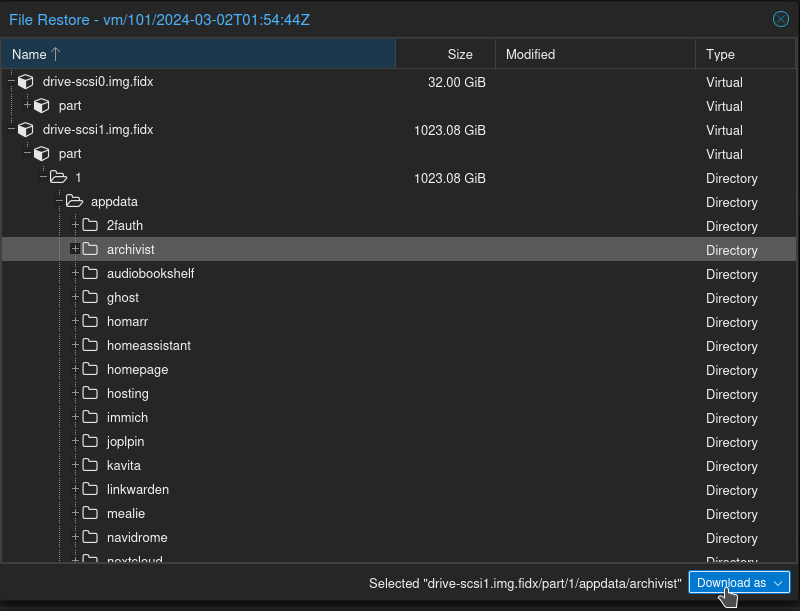Click the cube icon of part under drive-scsi1
The width and height of the screenshot is (800, 611).
[42, 154]
